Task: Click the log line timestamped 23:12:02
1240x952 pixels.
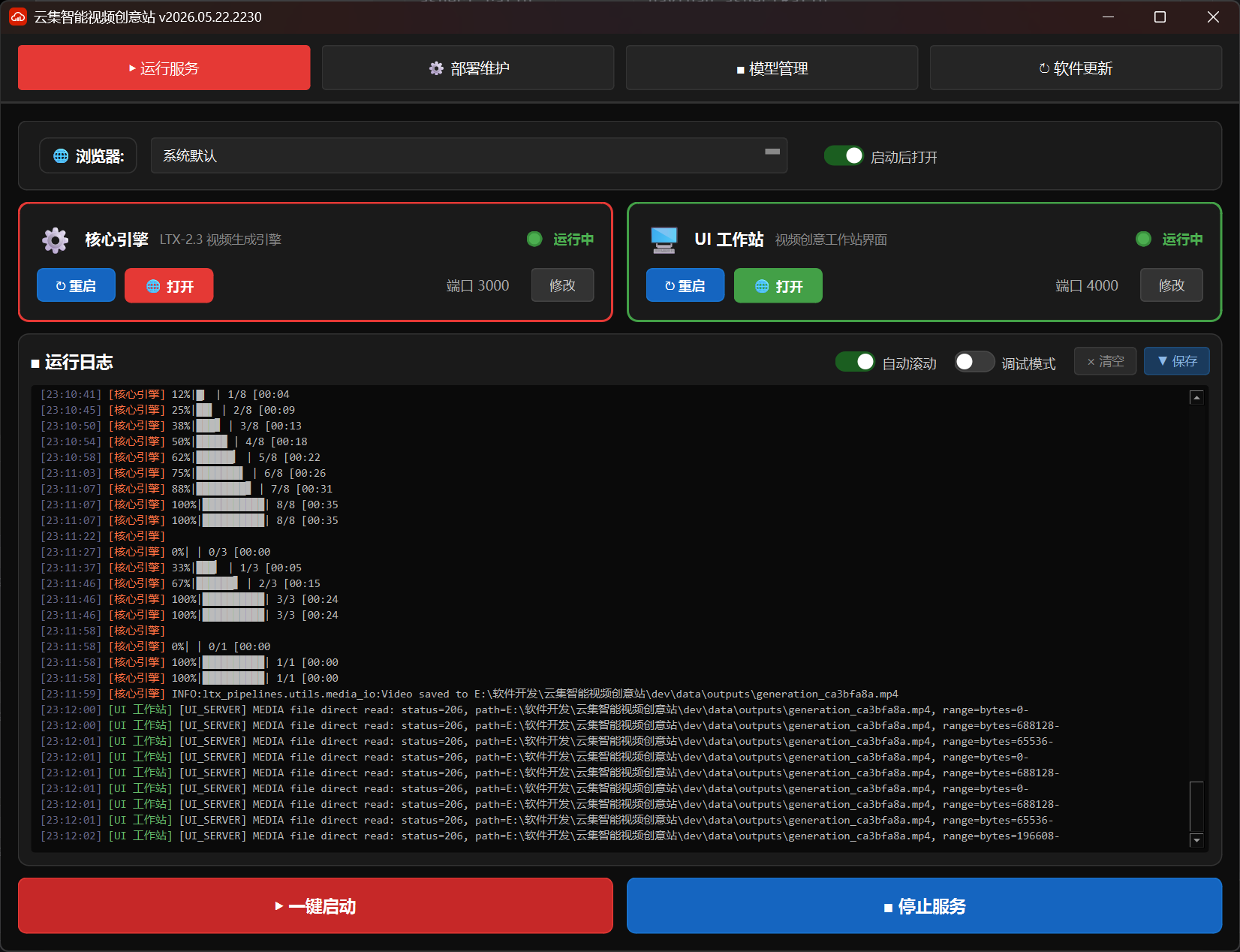Action: pos(549,836)
